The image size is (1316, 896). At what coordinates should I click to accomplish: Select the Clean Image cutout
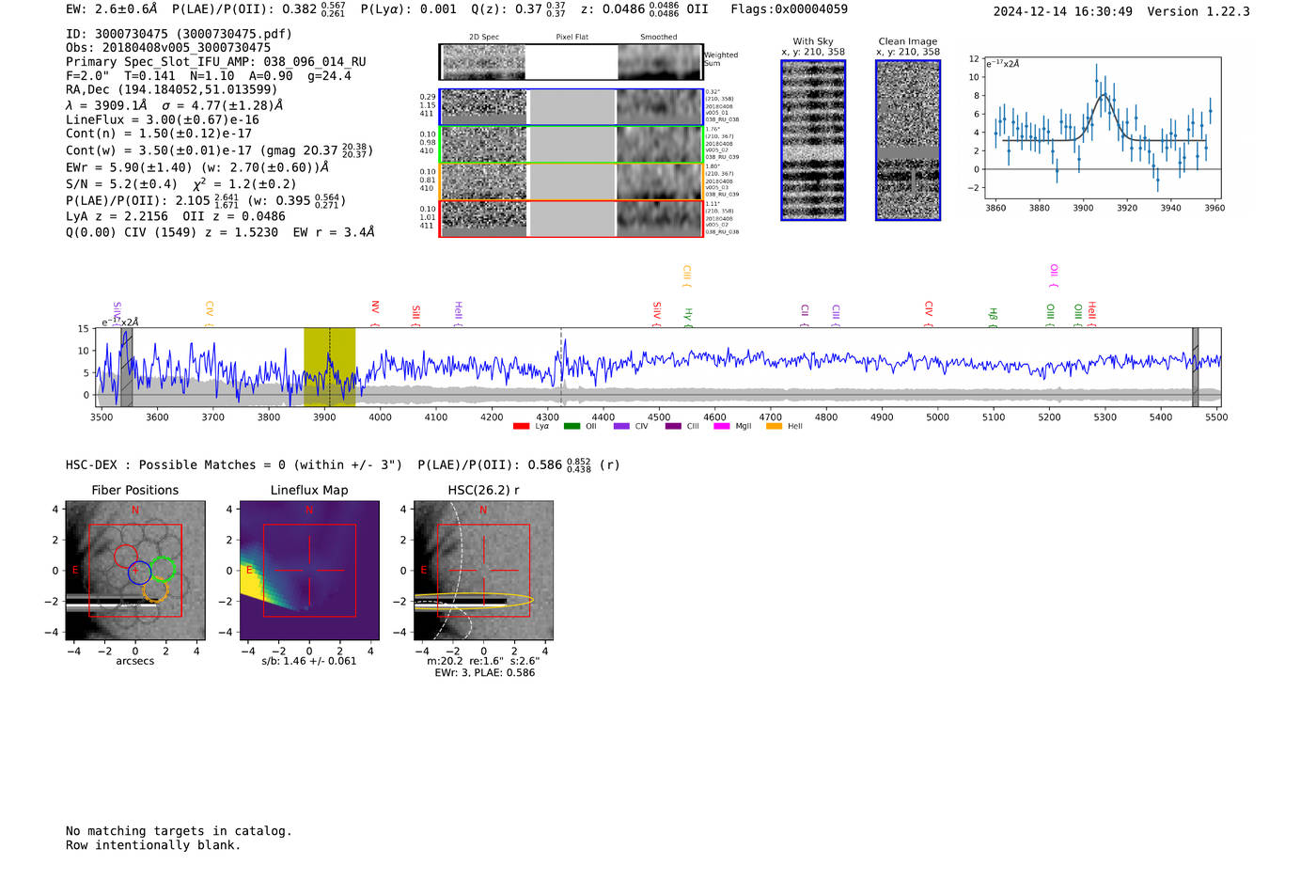908,140
